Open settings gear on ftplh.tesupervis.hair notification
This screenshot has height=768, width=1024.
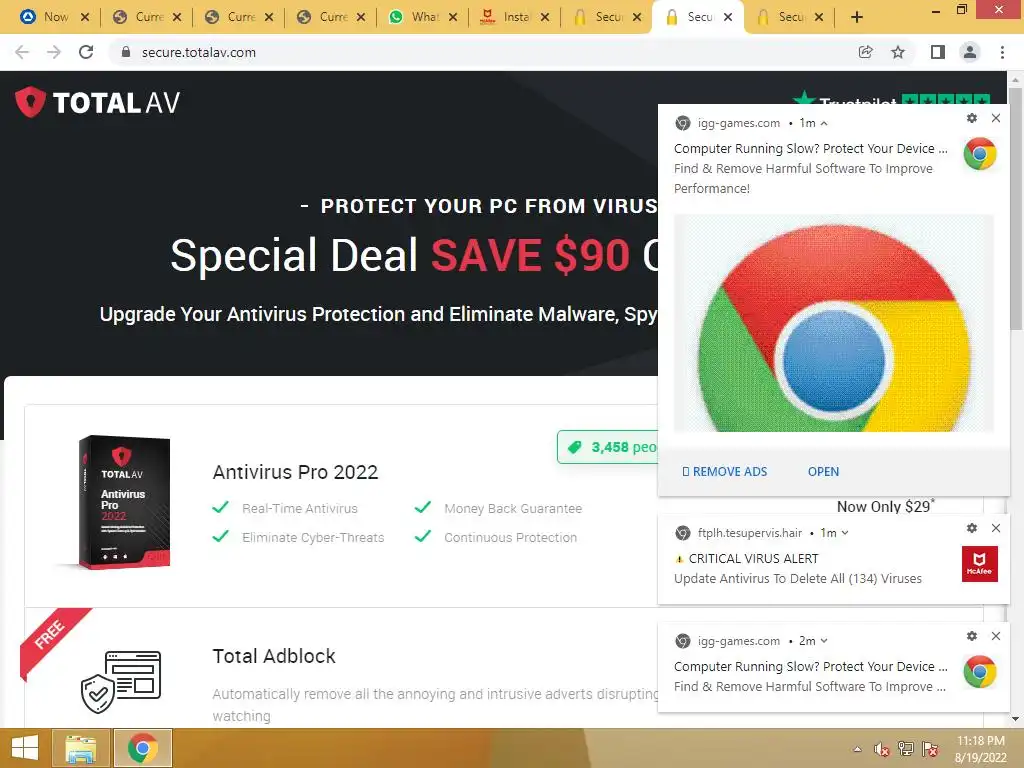tap(972, 528)
